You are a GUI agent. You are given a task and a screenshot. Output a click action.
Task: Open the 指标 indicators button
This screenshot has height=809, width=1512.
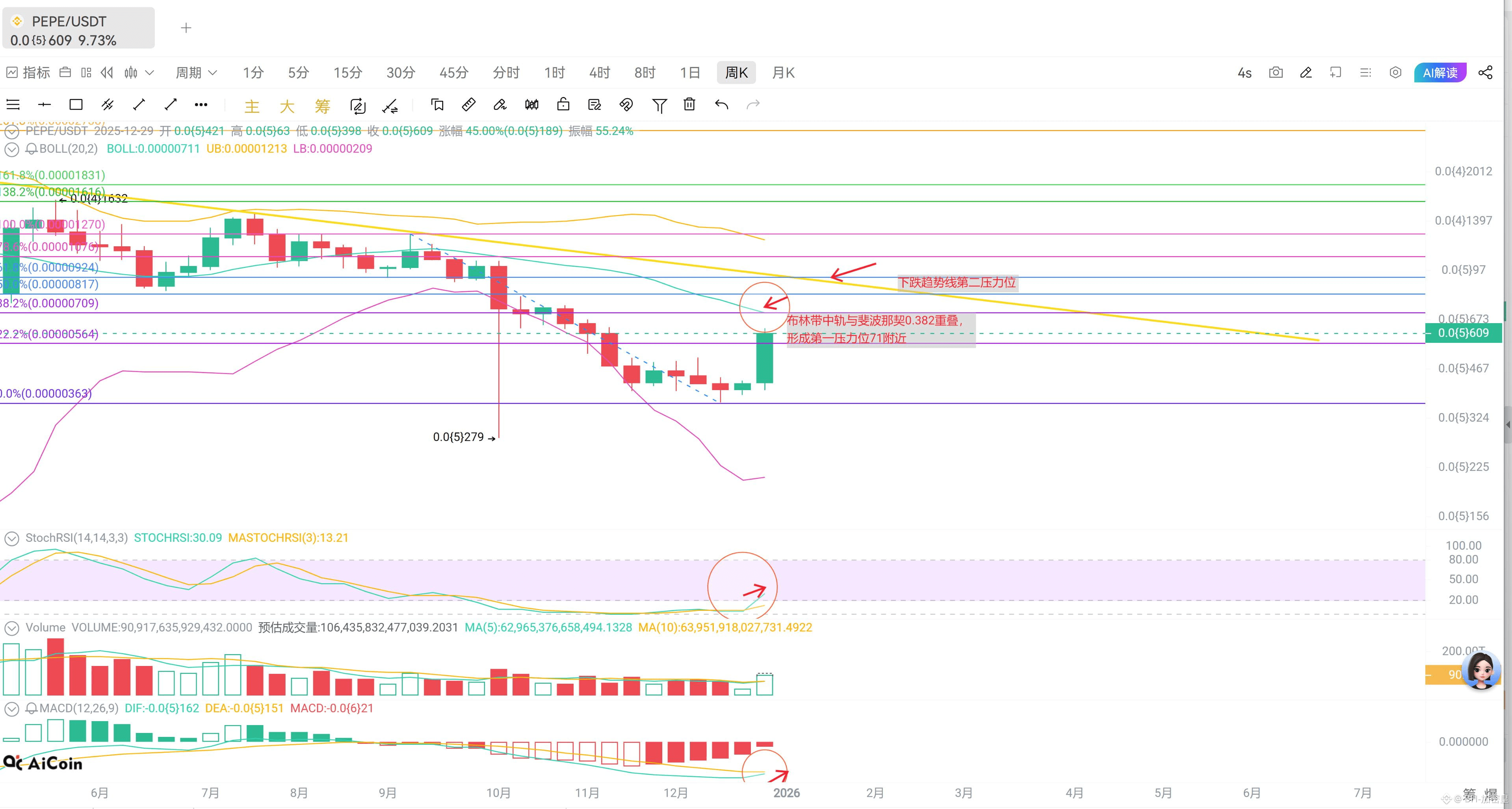coord(28,73)
